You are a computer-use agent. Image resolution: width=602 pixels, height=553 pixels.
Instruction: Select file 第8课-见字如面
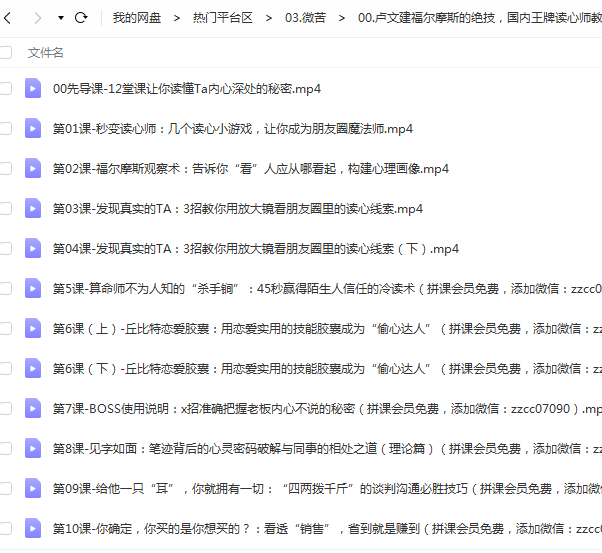point(327,449)
